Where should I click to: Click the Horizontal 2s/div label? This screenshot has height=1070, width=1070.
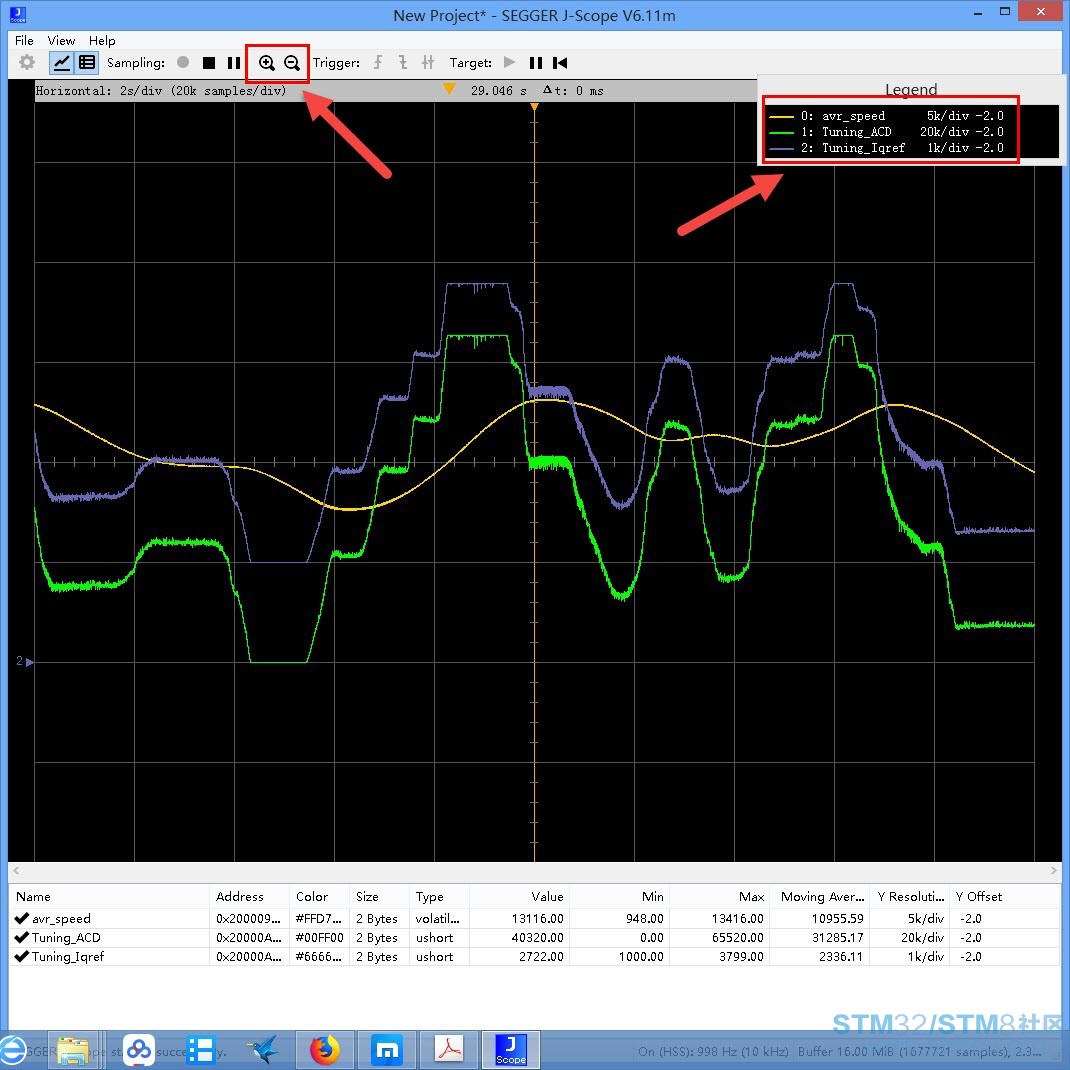[x=161, y=90]
